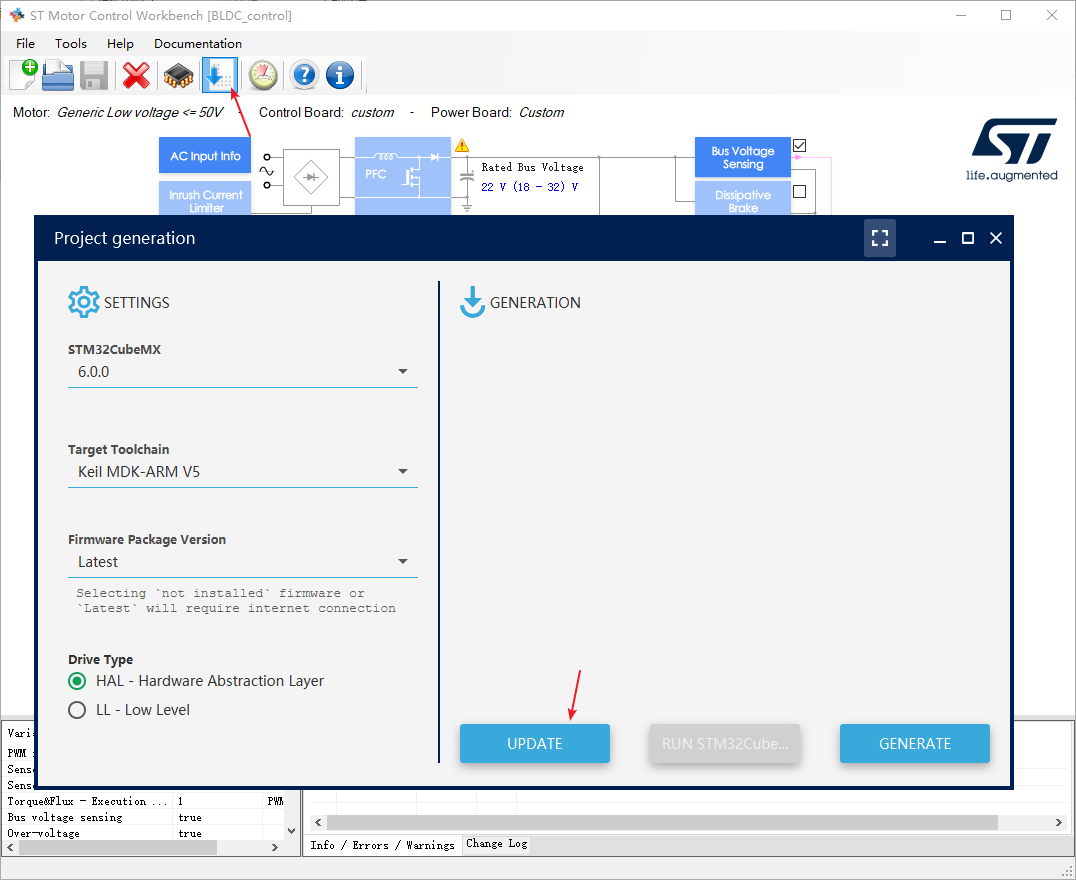Open the Target Toolchain dropdown

click(x=243, y=472)
